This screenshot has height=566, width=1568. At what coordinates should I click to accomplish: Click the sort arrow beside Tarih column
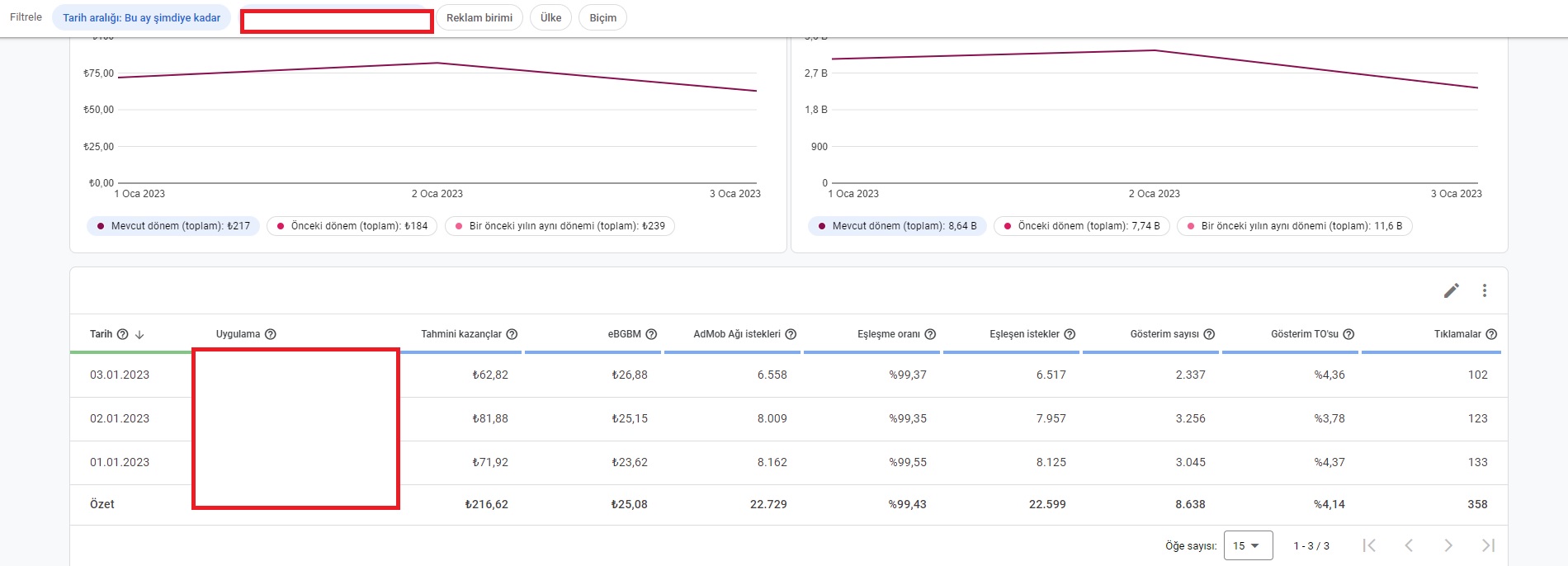coord(139,334)
